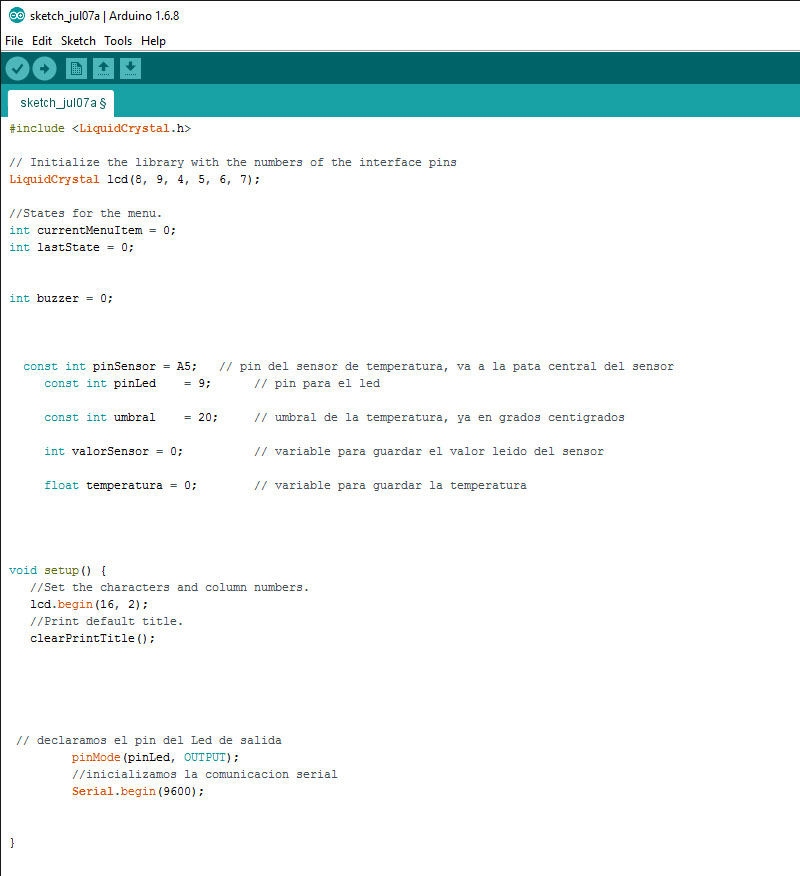Image resolution: width=800 pixels, height=876 pixels.
Task: Click the '// pin del sensor de temperatura' comment
Action: 446,366
